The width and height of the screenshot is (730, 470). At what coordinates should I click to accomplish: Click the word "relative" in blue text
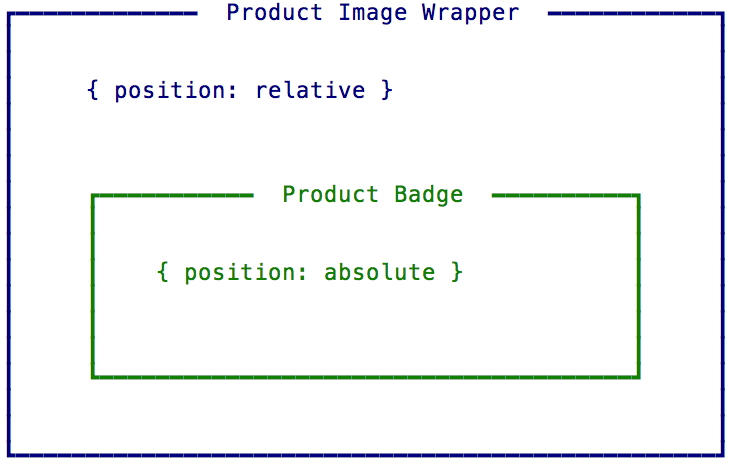pyautogui.click(x=310, y=90)
